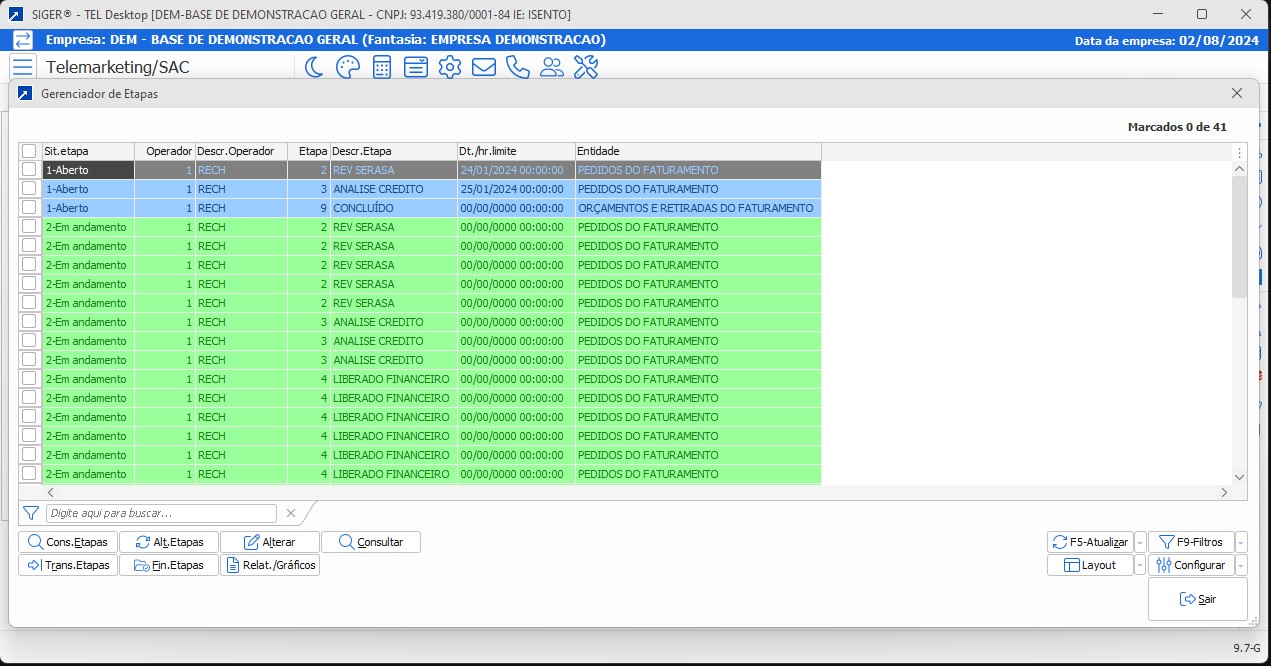The height and width of the screenshot is (666, 1271).
Task: Expand the F5-Atualizar dropdown arrow
Action: click(x=1140, y=542)
